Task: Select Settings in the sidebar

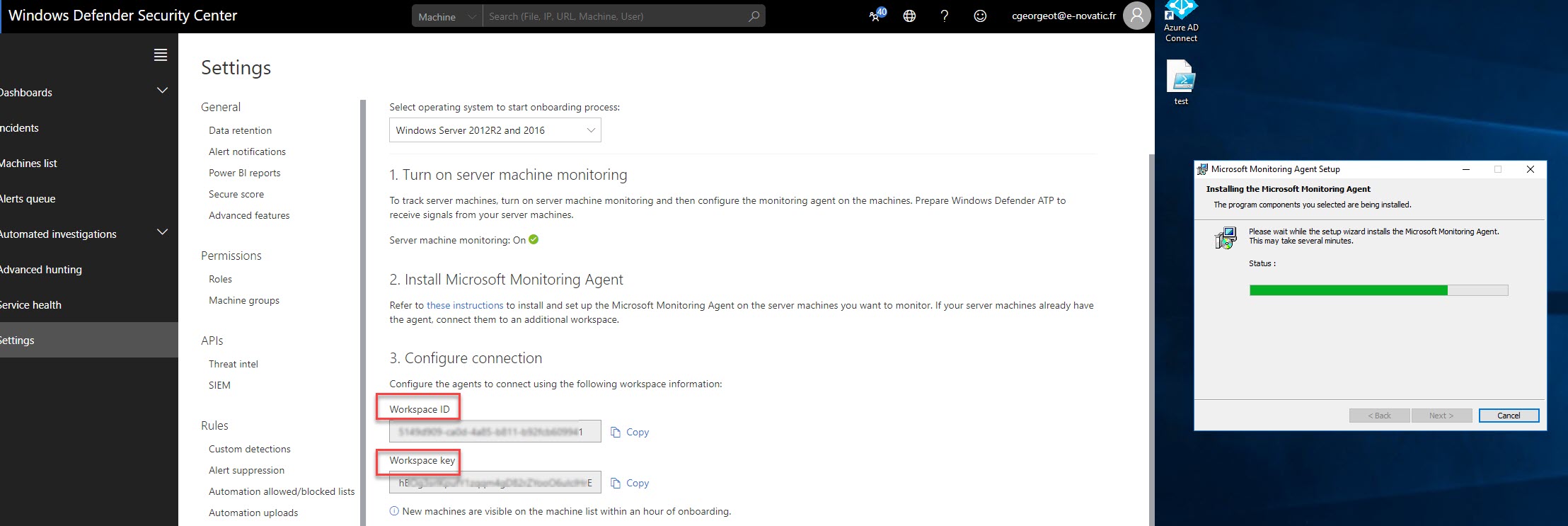Action: 89,340
